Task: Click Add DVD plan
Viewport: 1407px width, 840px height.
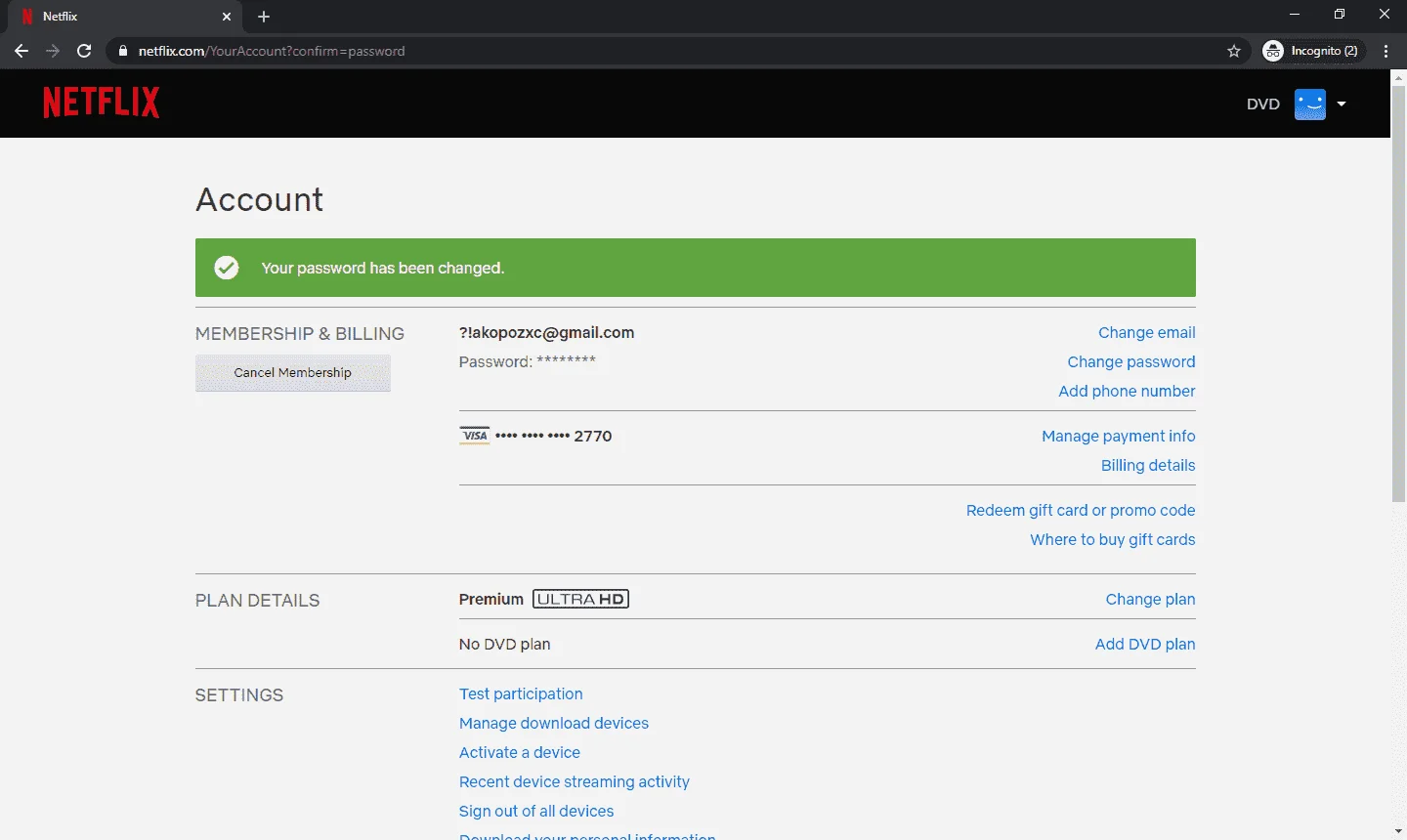Action: click(x=1145, y=644)
